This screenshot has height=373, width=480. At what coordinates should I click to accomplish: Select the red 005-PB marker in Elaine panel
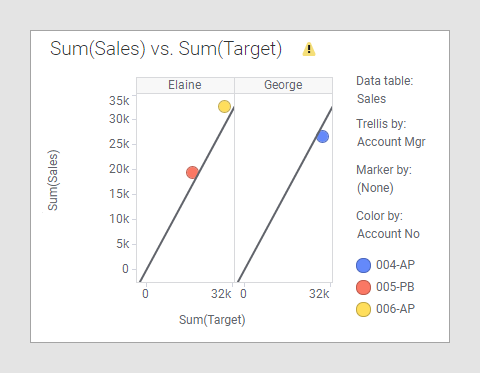click(192, 172)
